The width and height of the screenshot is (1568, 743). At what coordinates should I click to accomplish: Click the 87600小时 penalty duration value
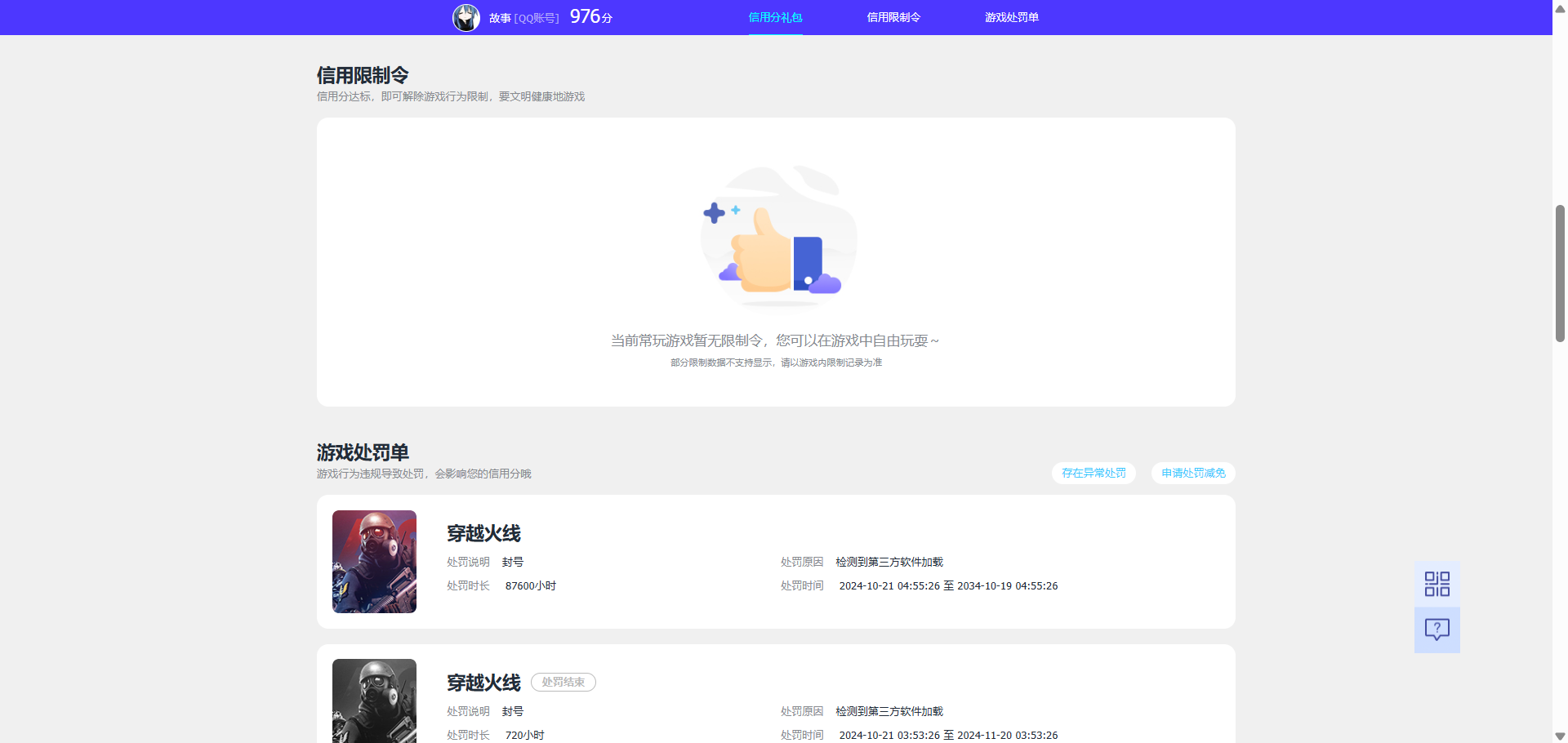pyautogui.click(x=530, y=585)
